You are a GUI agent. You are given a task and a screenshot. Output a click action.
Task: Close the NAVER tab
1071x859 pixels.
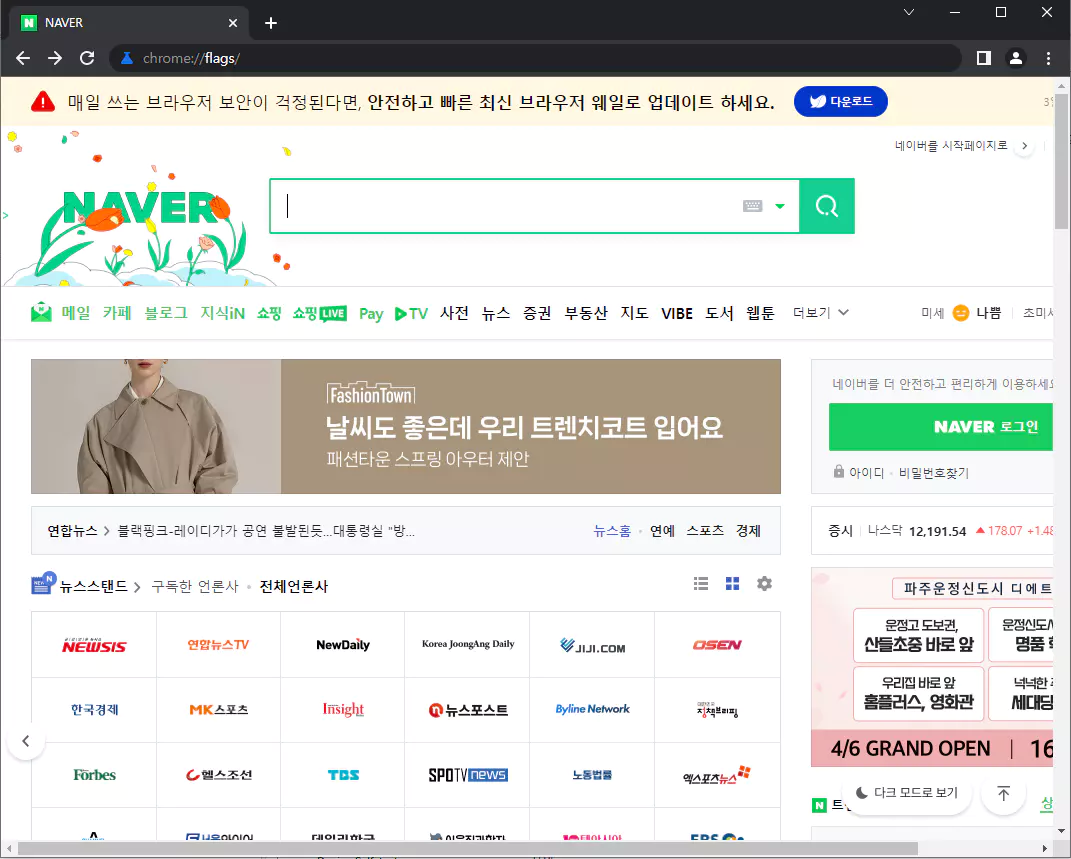click(x=233, y=23)
